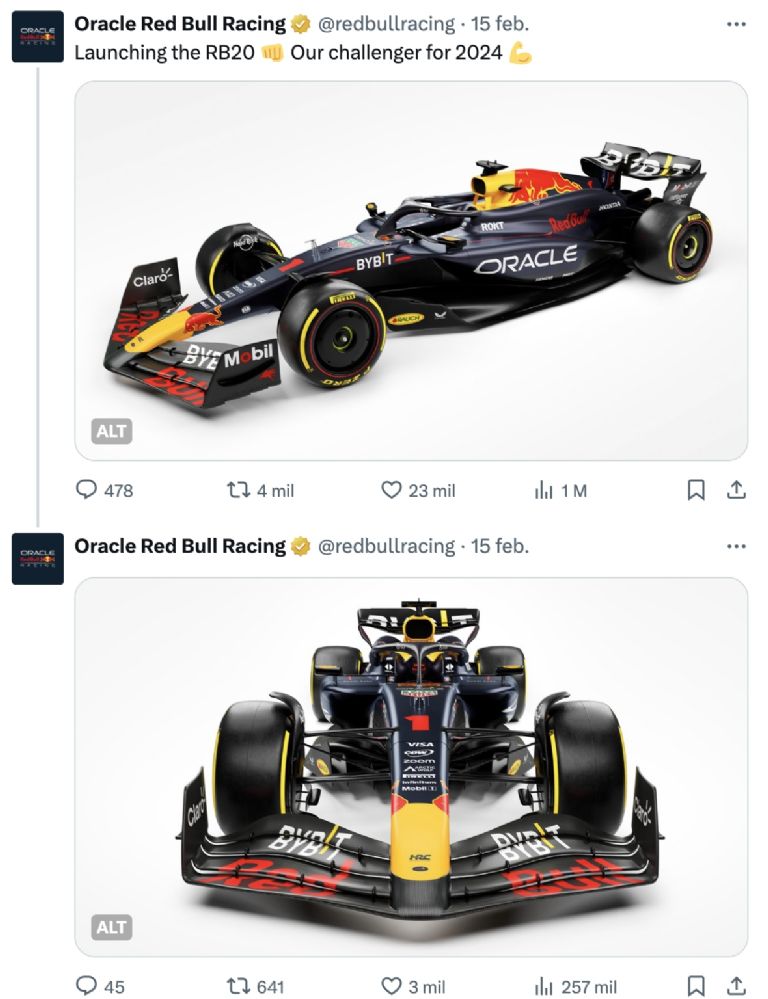The image size is (768, 999).
Task: View analytics for the first tweet
Action: pyautogui.click(x=543, y=490)
